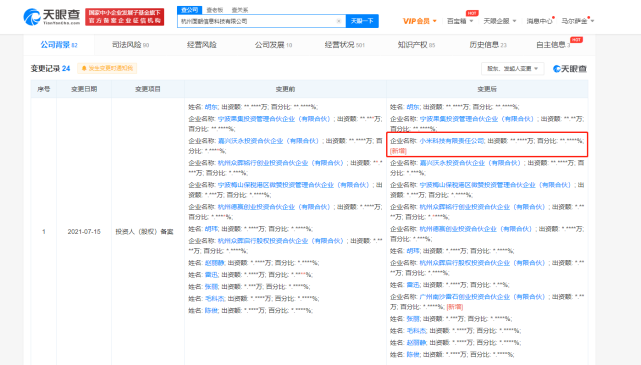Open 小米科技有限责任公司 link
641x365 pixels.
tap(452, 141)
